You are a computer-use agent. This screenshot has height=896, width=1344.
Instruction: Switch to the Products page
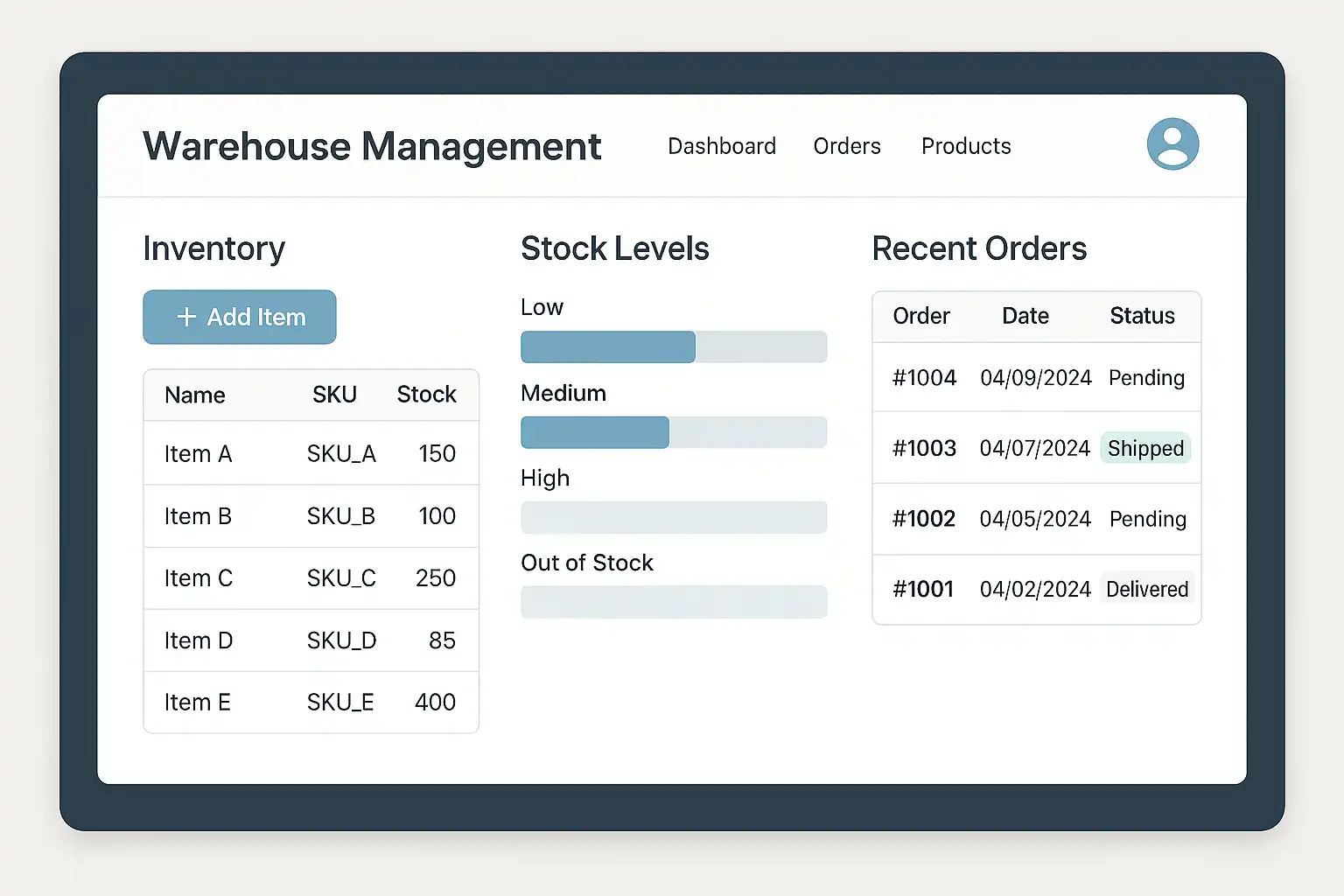[965, 146]
